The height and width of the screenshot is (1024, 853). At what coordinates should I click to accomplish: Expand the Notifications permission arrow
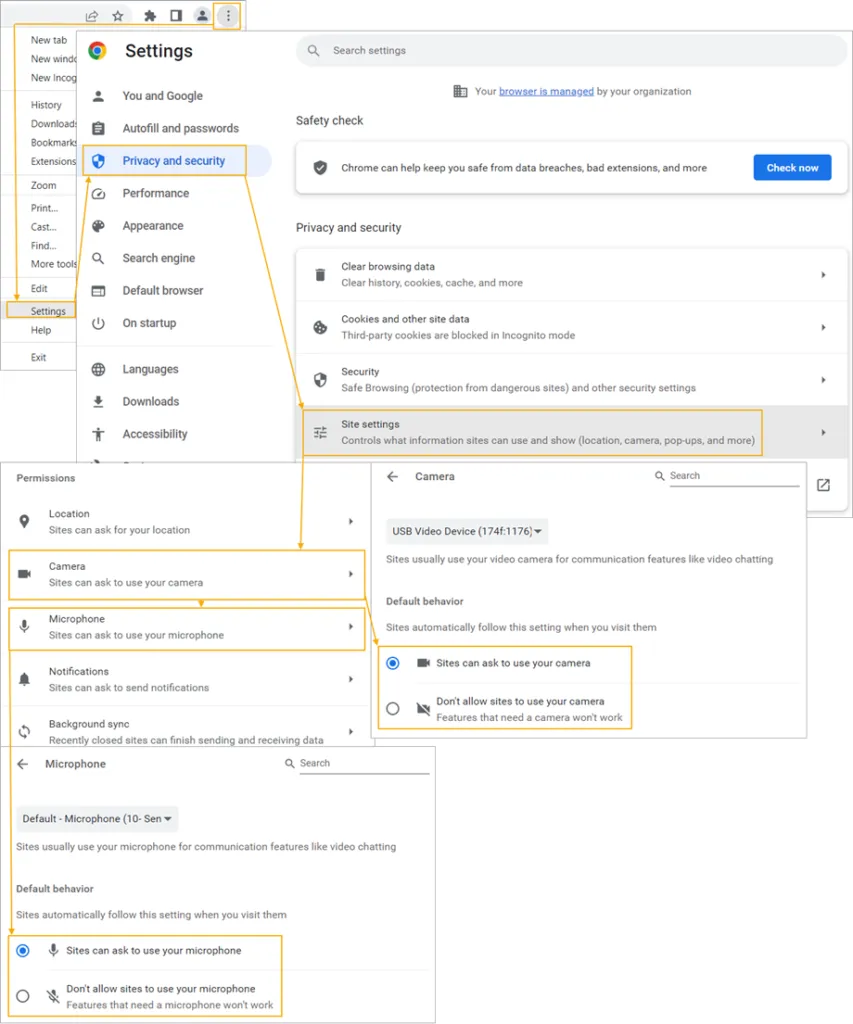click(351, 679)
